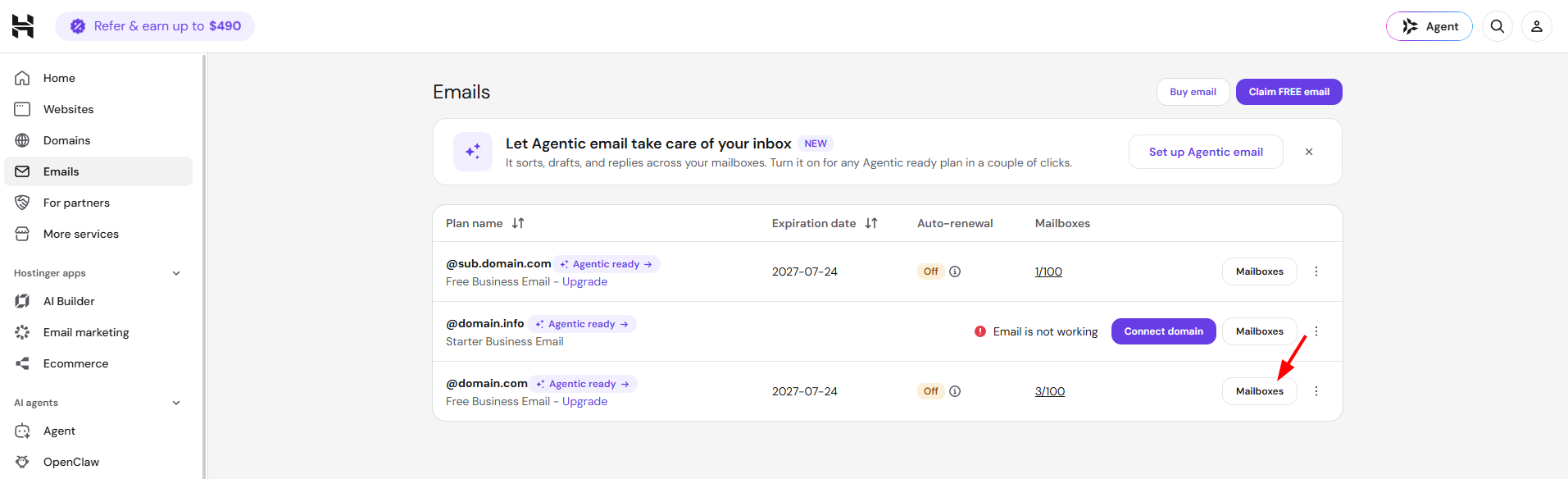Open three-dot menu for @sub.domain.com

1316,271
